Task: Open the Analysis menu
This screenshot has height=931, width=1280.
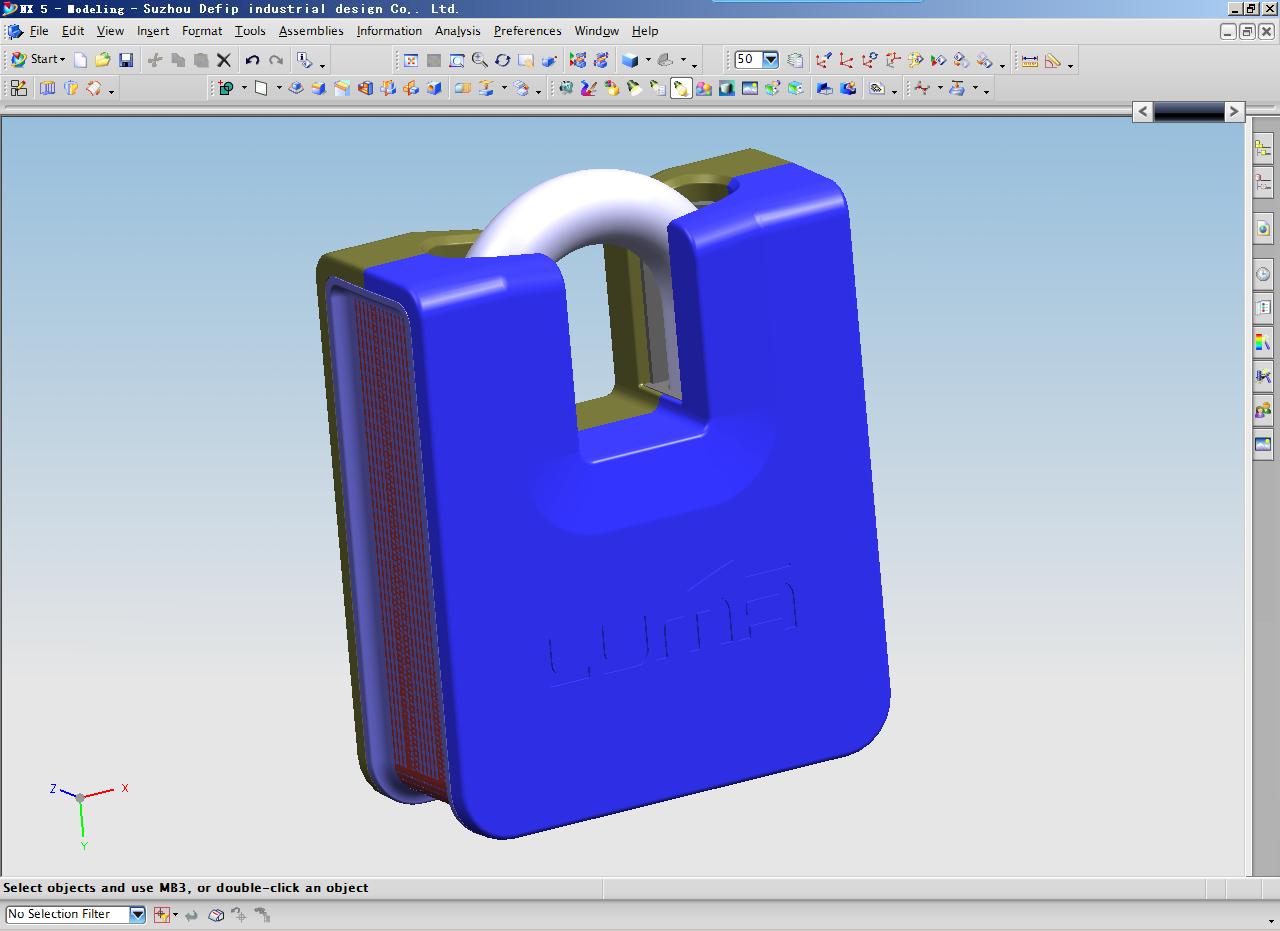Action: pyautogui.click(x=457, y=31)
